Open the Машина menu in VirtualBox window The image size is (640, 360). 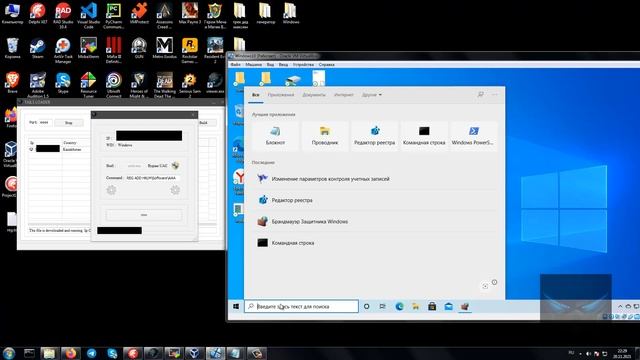253,64
